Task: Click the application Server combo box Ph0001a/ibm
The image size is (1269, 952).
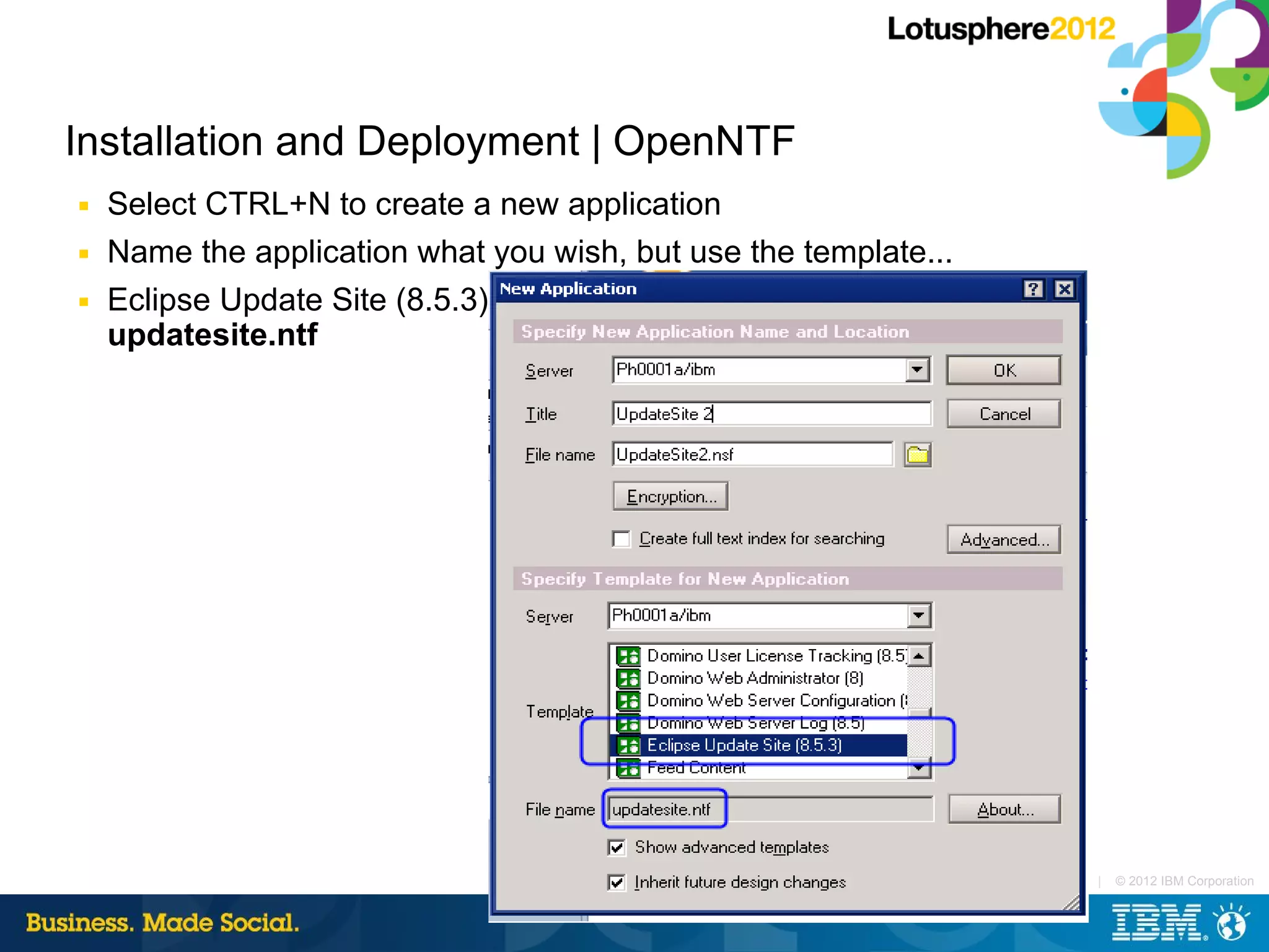Action: 771,370
